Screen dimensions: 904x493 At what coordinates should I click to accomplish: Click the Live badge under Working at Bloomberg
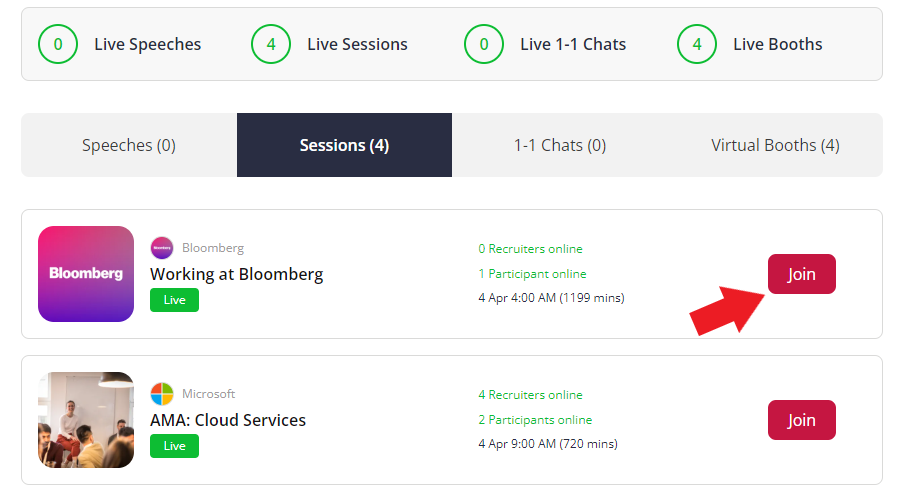(174, 300)
